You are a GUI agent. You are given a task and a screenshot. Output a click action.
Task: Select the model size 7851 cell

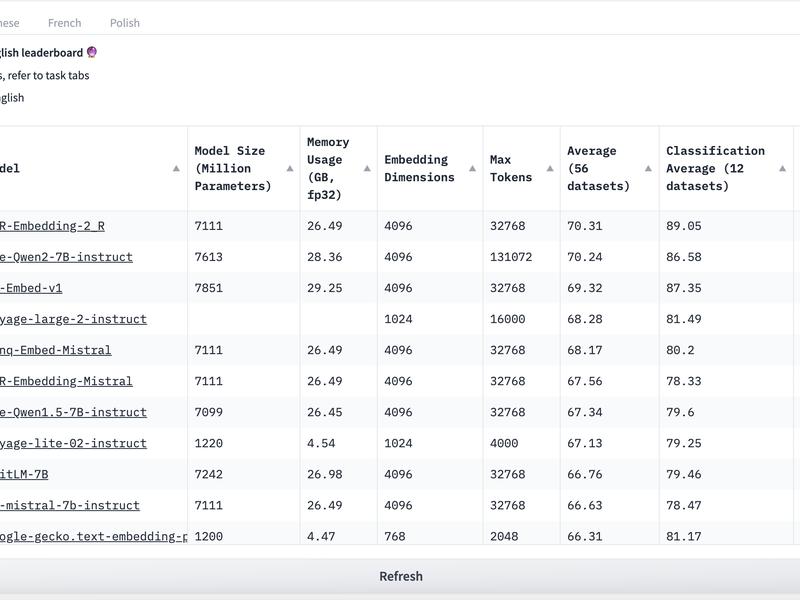243,288
